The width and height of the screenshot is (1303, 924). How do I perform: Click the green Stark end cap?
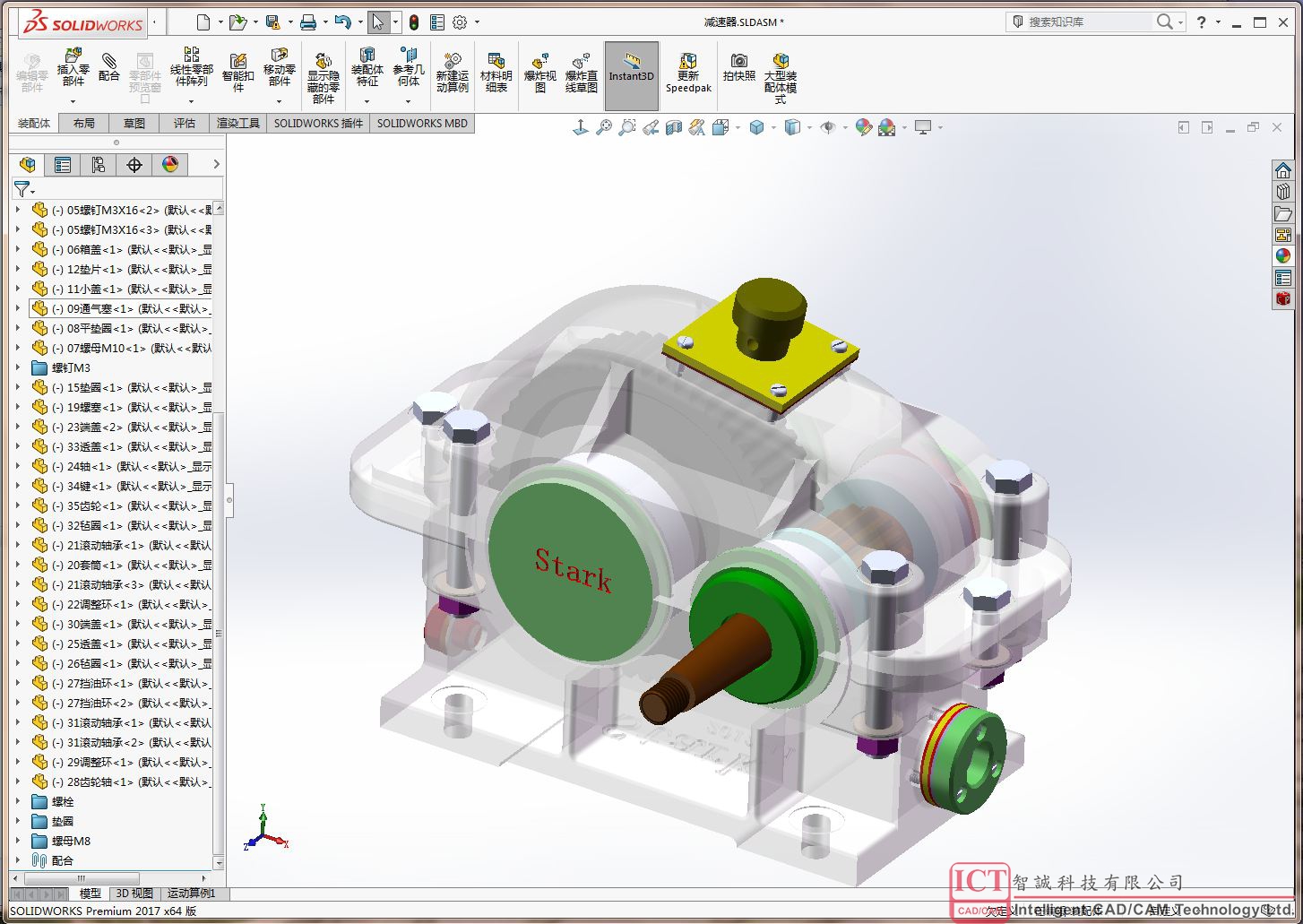[570, 572]
